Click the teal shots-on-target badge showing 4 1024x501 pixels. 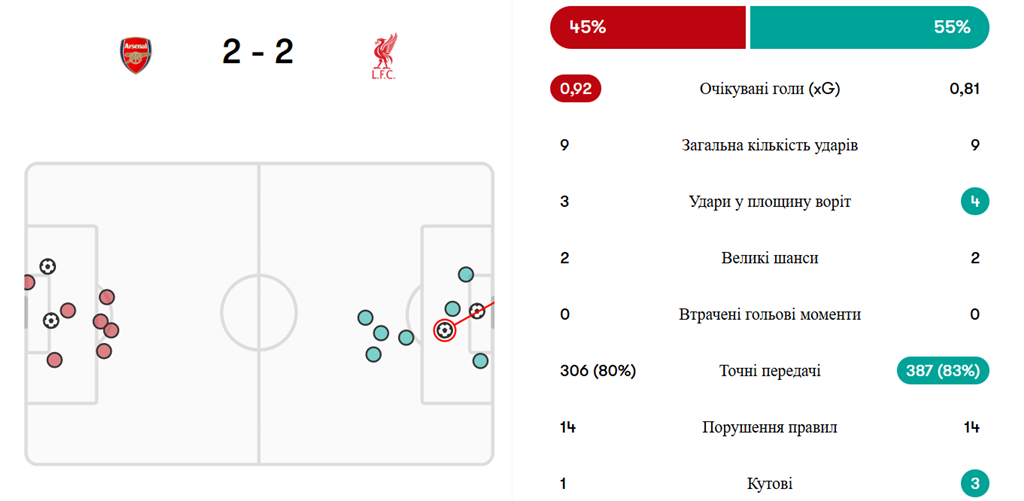click(x=974, y=202)
